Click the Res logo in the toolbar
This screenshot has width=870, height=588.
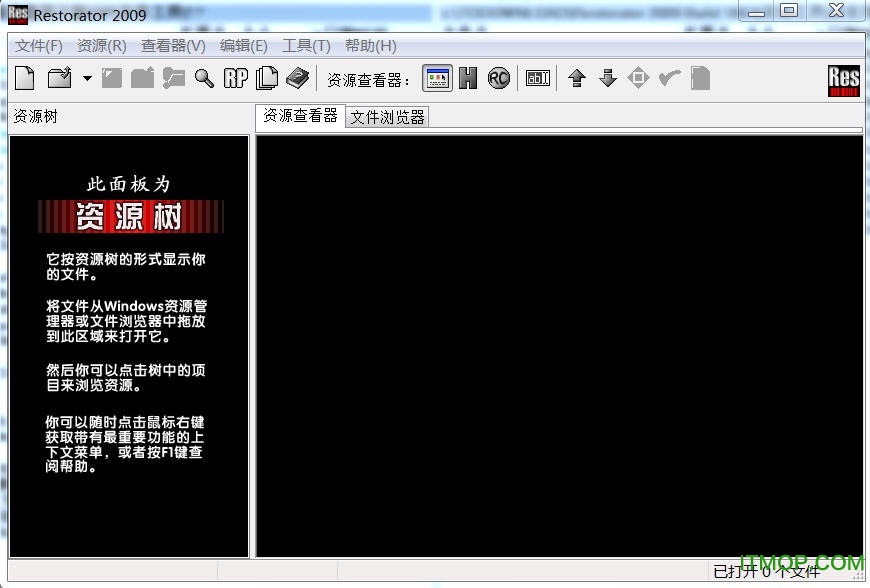(843, 78)
